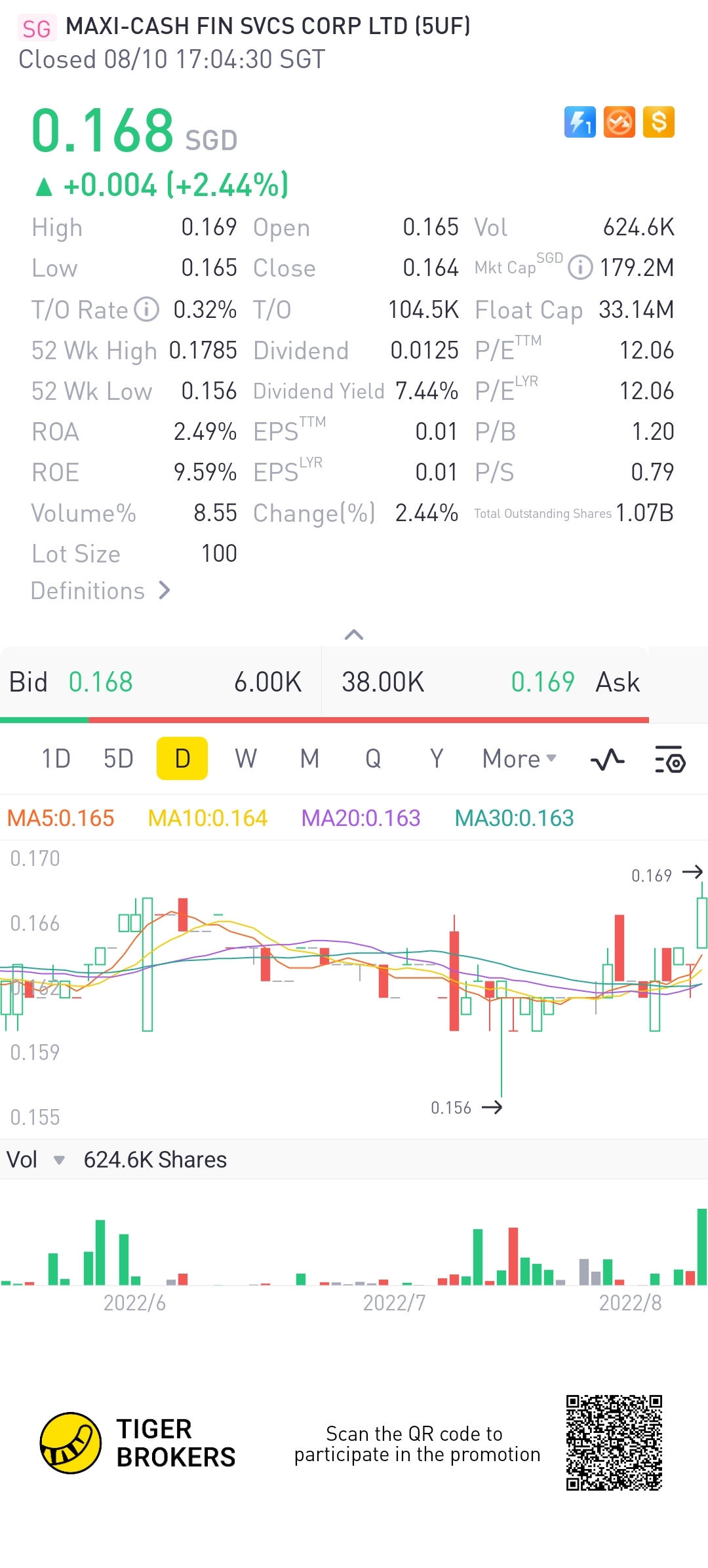Tap the SG market tag

pyautogui.click(x=37, y=28)
